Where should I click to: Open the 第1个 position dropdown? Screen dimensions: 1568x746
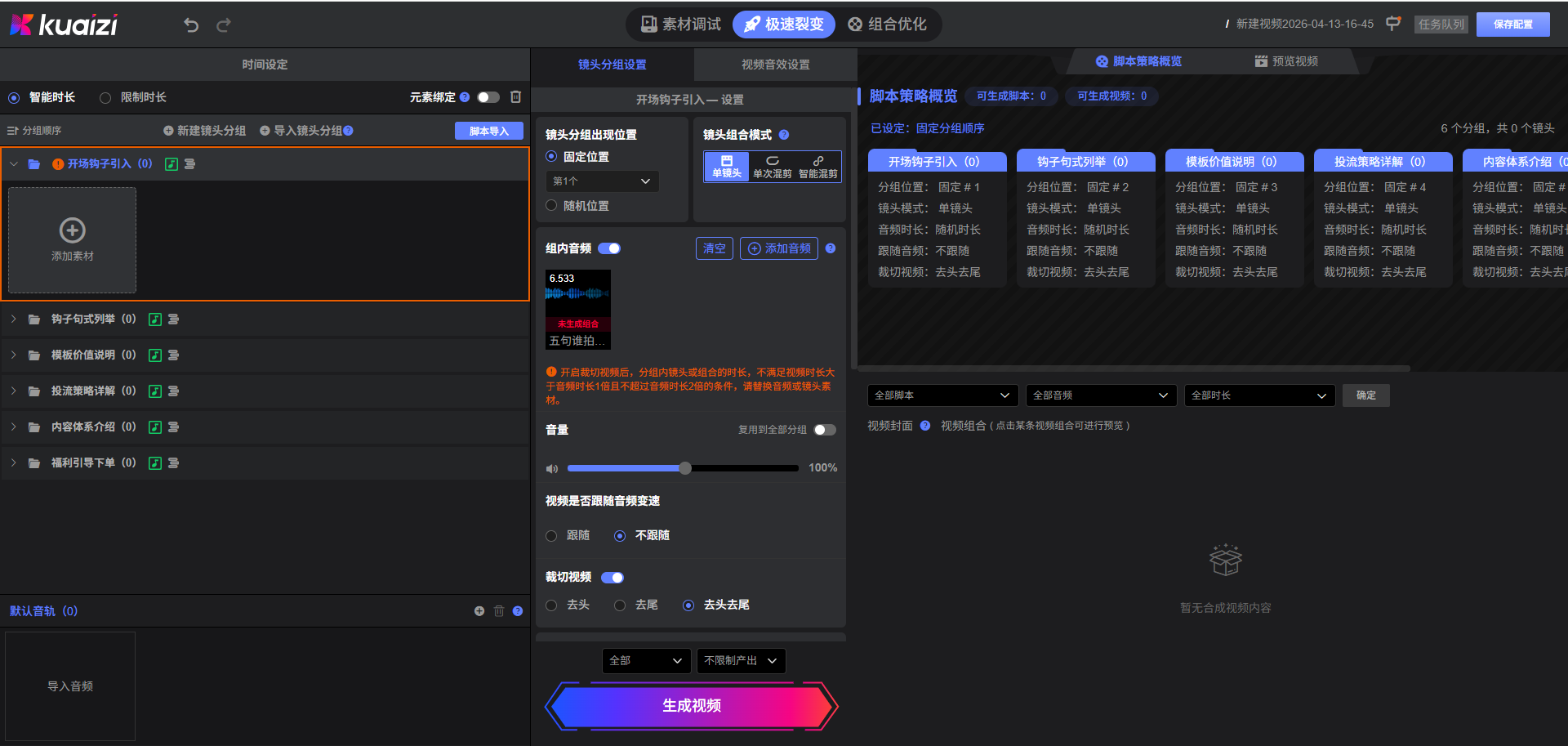(602, 181)
